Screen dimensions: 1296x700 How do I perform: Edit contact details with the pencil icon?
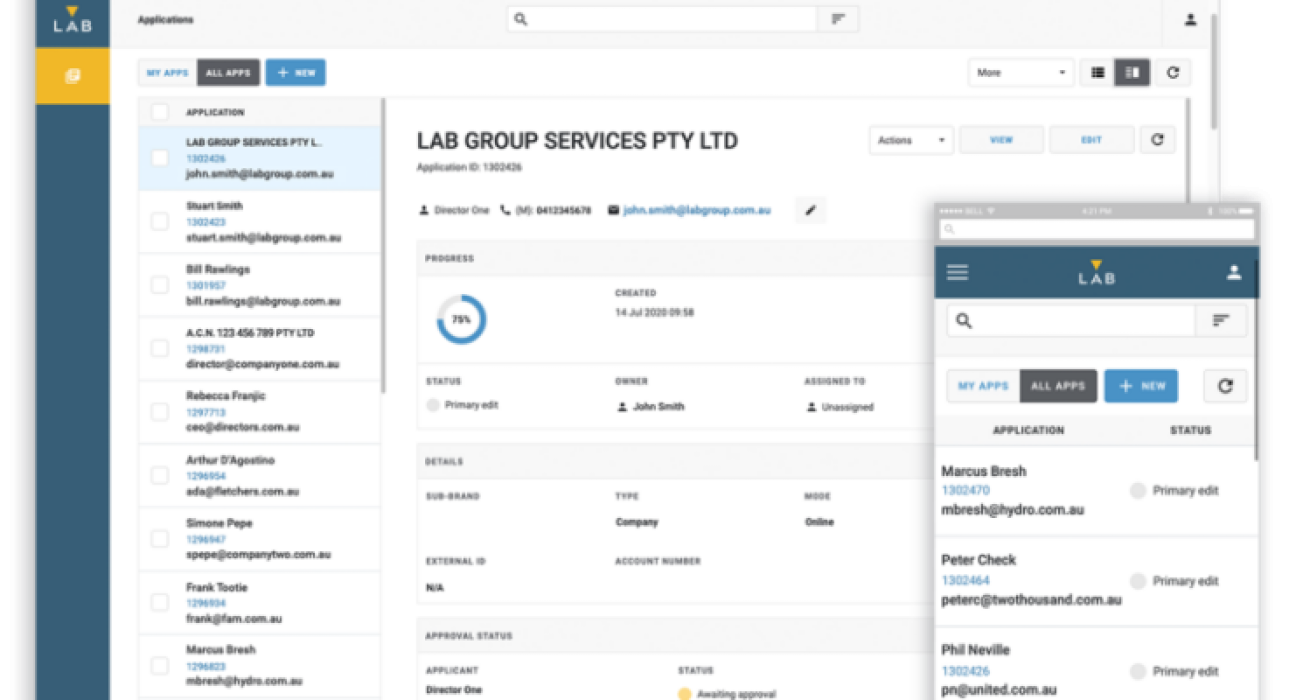pos(810,210)
